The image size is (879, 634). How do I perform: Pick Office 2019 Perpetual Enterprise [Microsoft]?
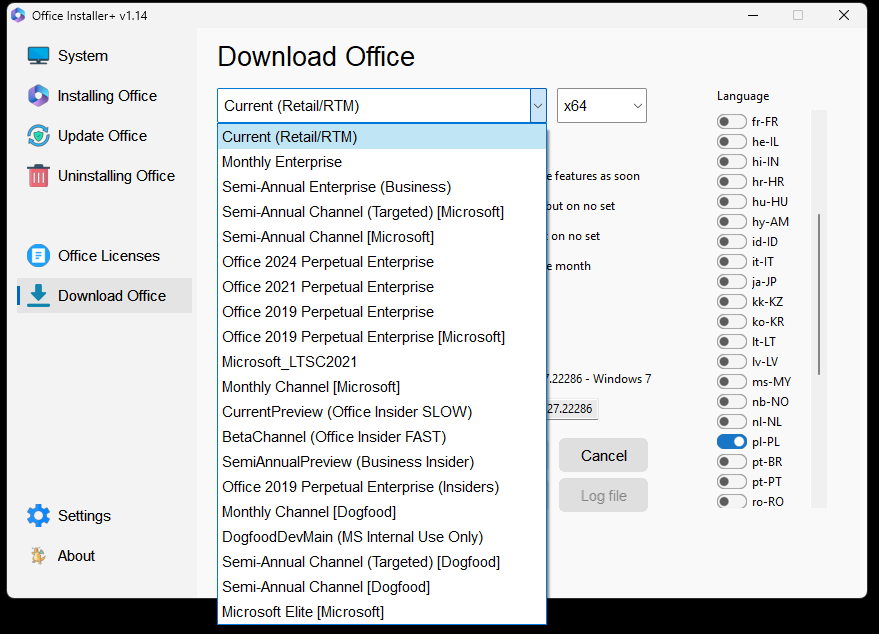tap(382, 337)
